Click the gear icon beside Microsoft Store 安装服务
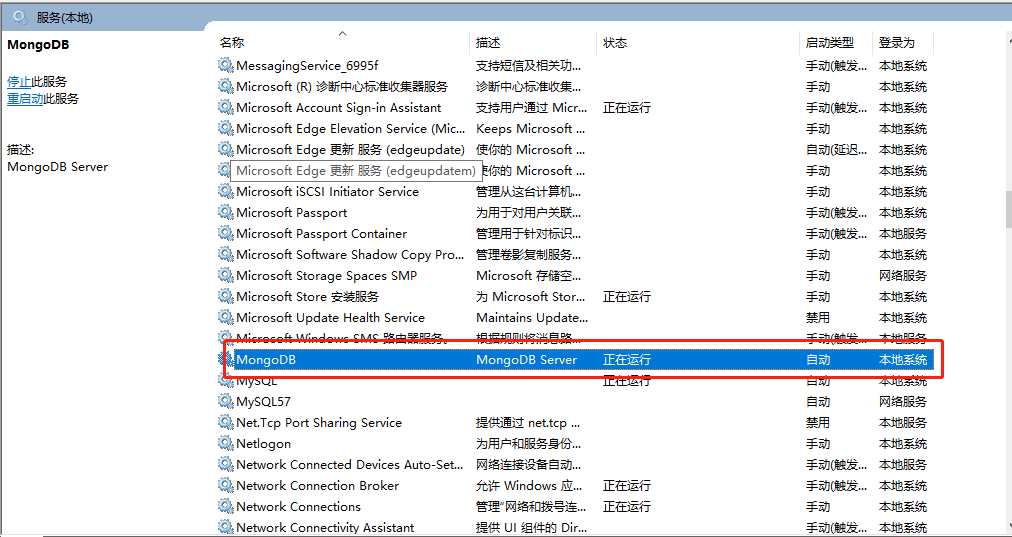The height and width of the screenshot is (537, 1012). tap(225, 296)
